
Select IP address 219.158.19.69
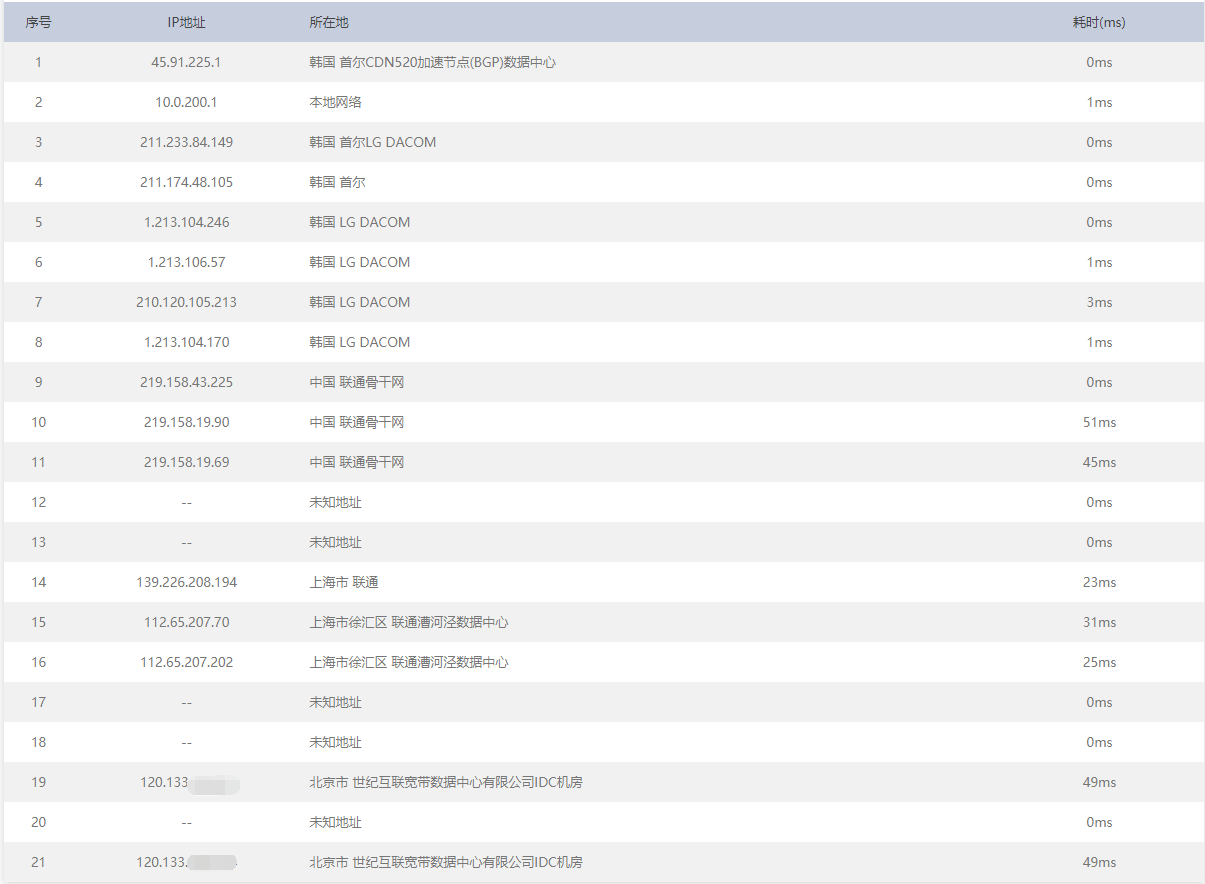186,462
